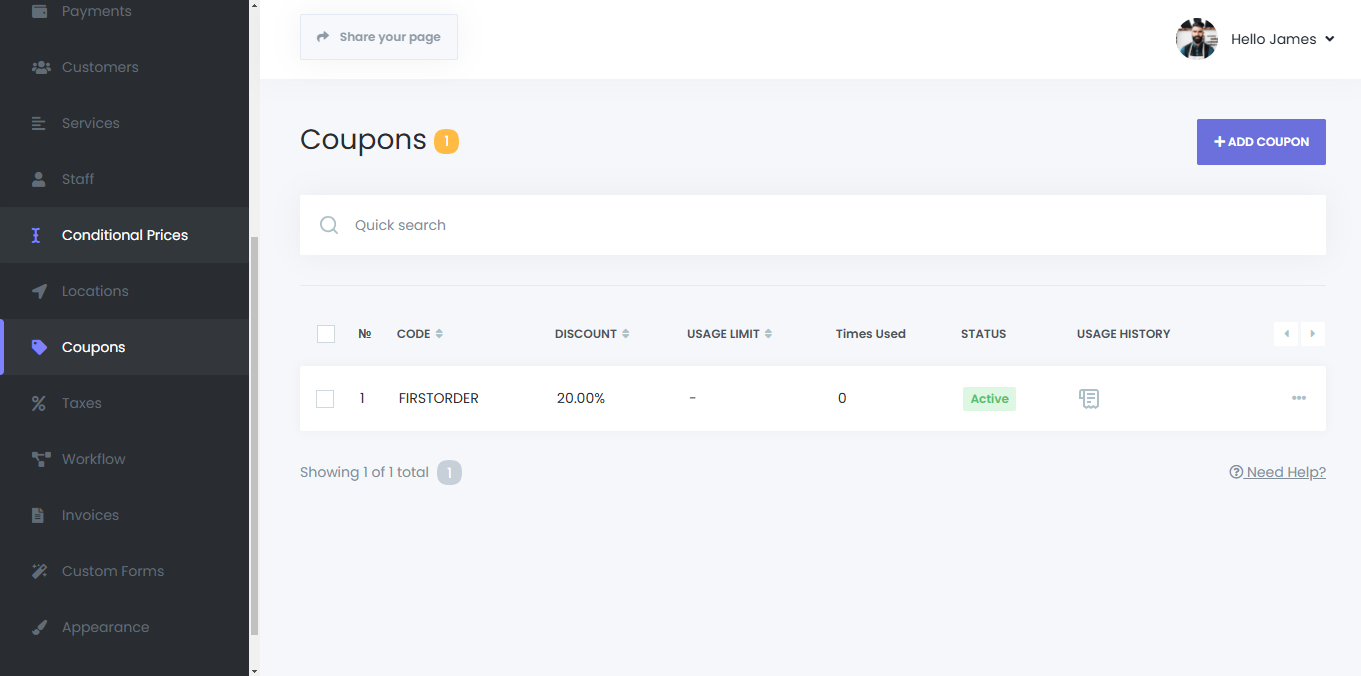Click into the Quick search field
The height and width of the screenshot is (676, 1361).
point(800,225)
